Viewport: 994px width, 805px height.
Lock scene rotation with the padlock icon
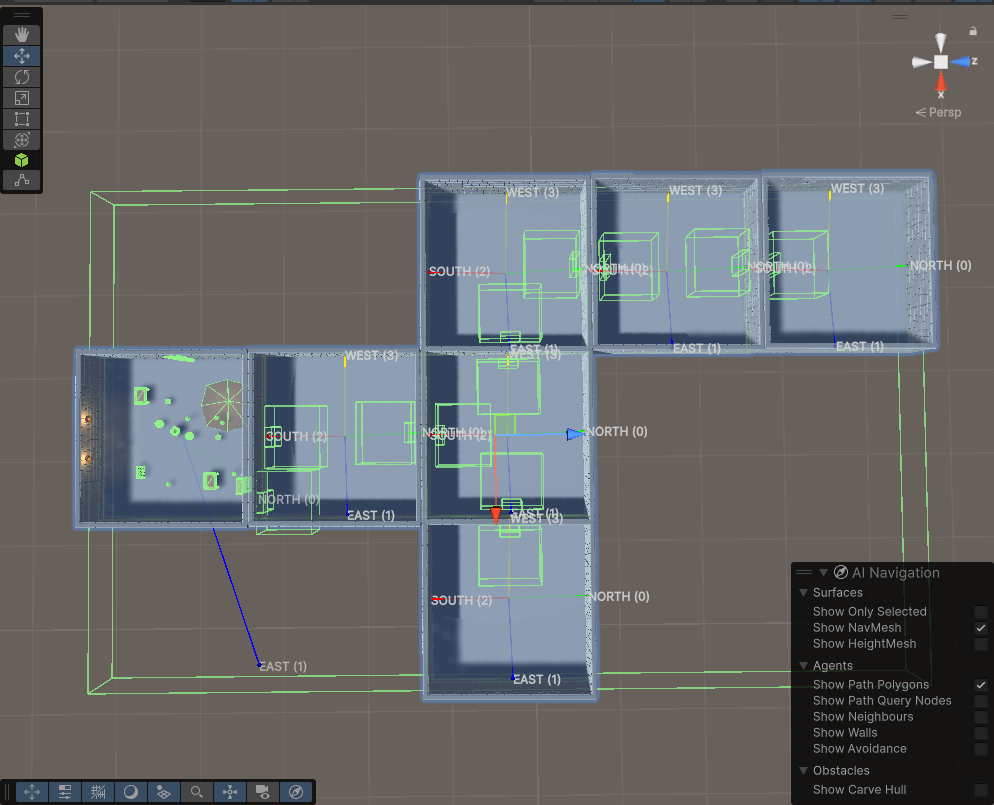click(x=973, y=31)
